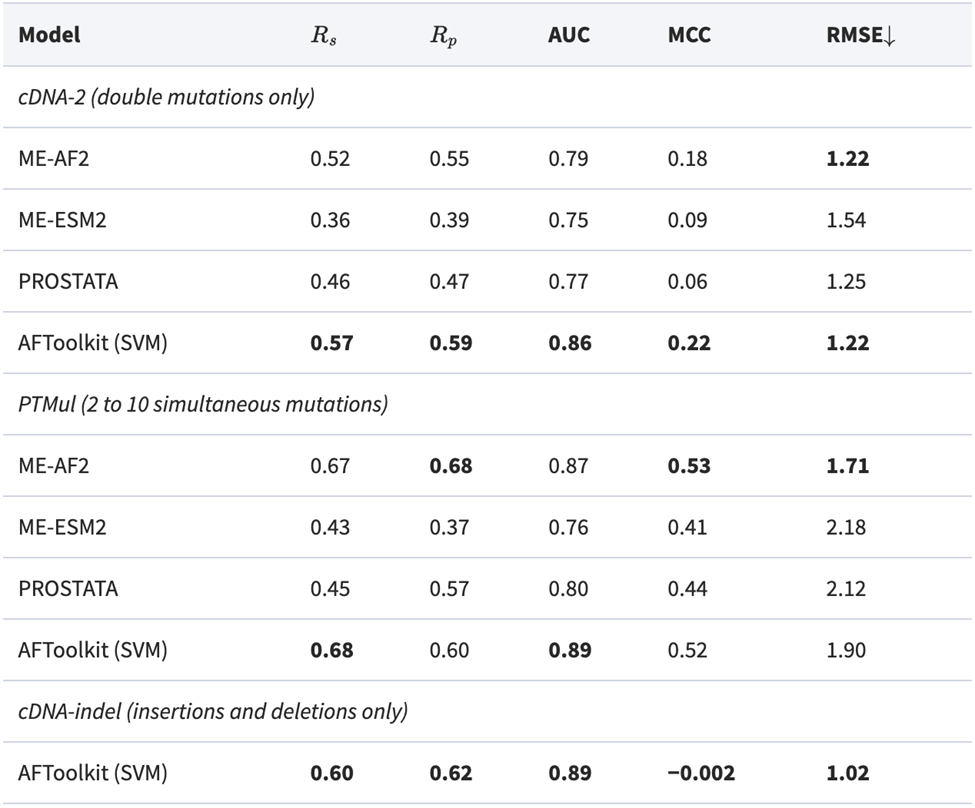Select the R_s column header
This screenshot has height=808, width=975.
click(x=320, y=36)
